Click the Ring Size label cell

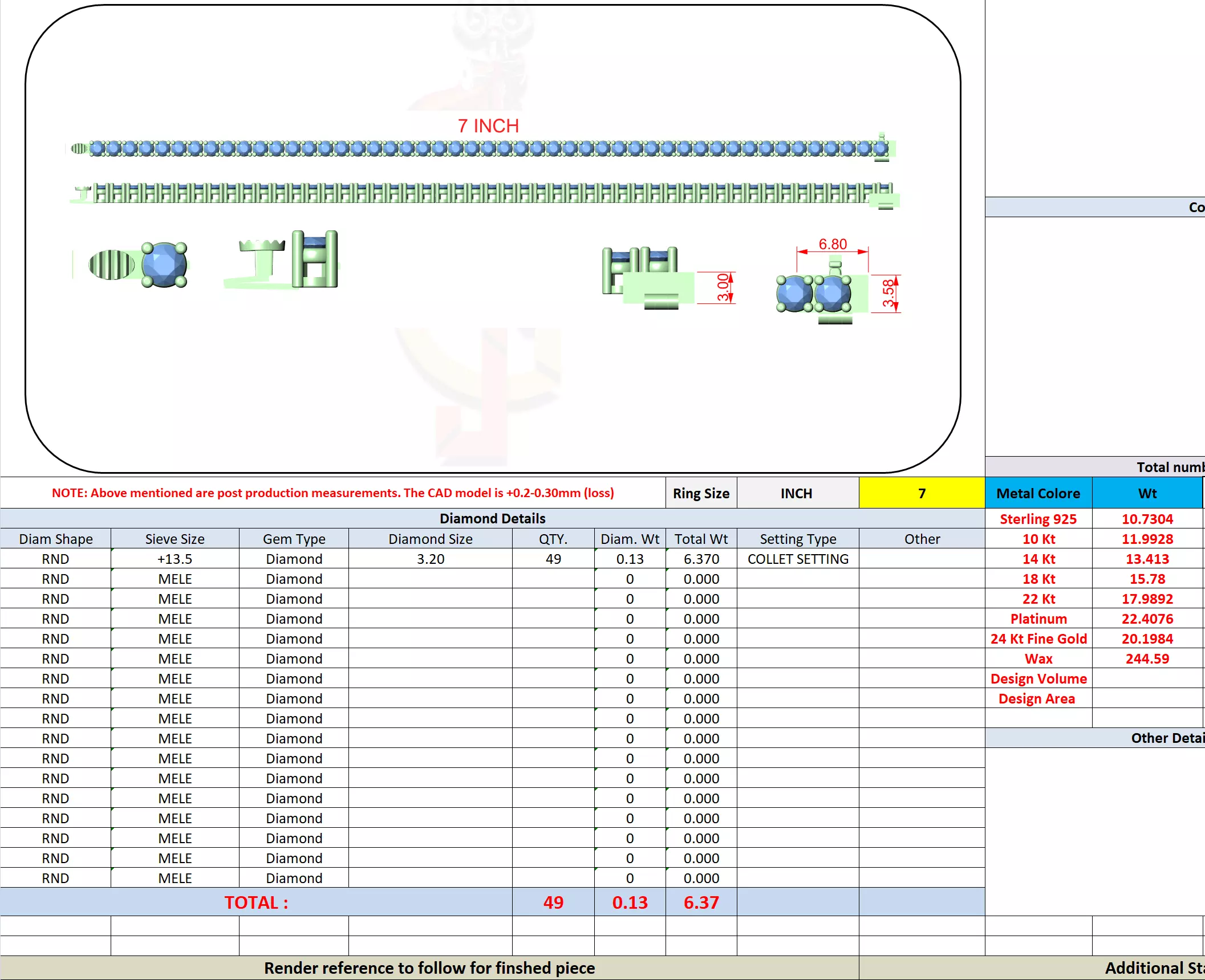701,493
